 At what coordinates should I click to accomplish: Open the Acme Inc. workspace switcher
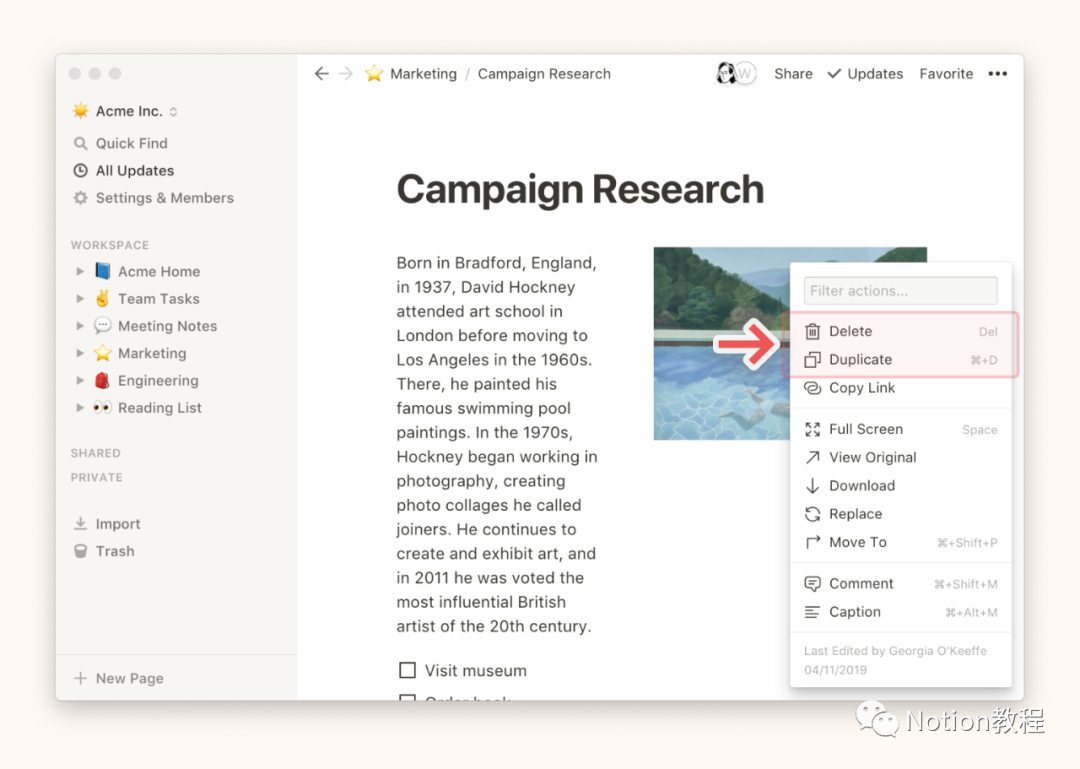point(125,112)
